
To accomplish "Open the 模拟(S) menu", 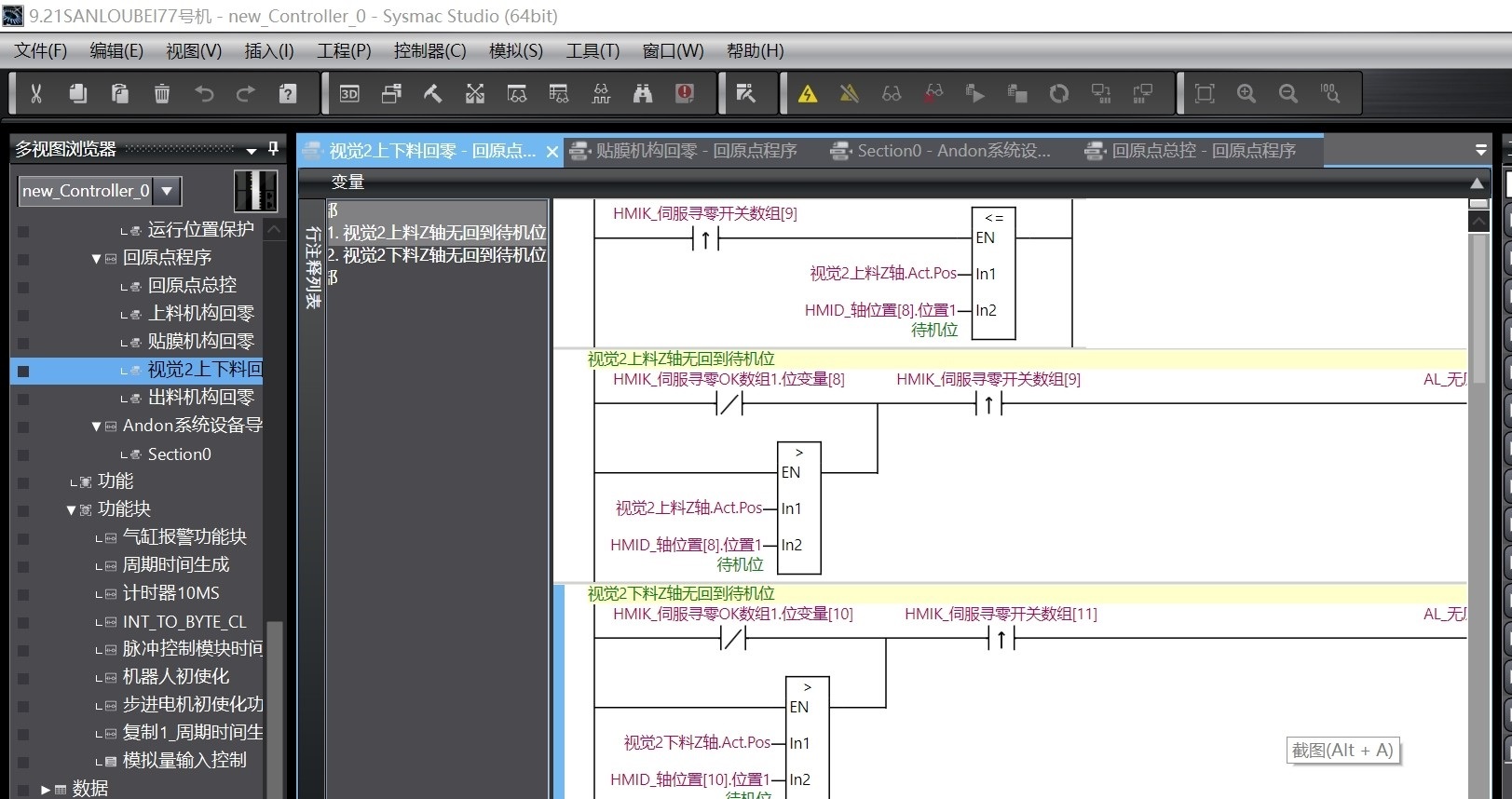I will (516, 51).
